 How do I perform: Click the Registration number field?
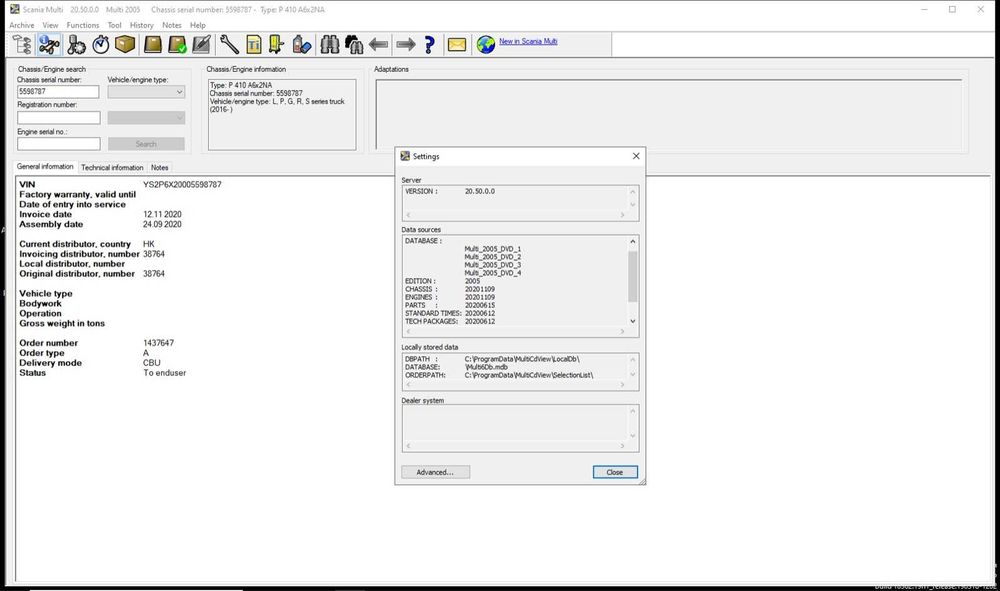pos(59,117)
